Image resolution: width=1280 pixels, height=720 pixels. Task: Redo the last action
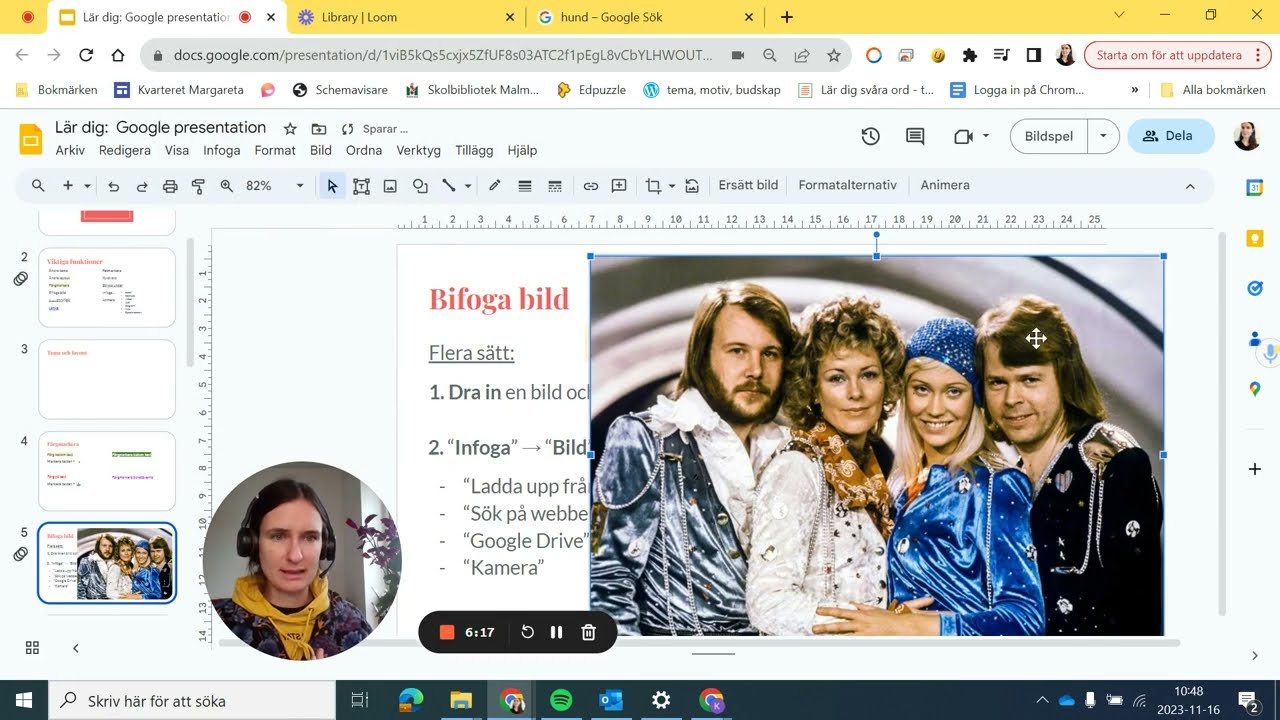click(x=141, y=186)
